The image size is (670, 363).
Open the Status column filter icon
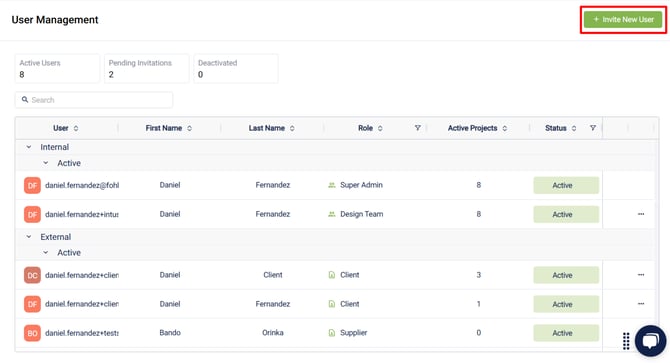pos(593,128)
